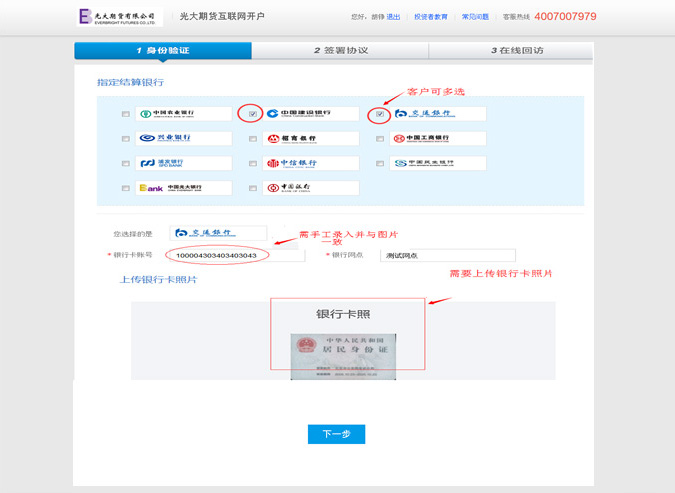Click the 您选择的是 label

tap(133, 234)
